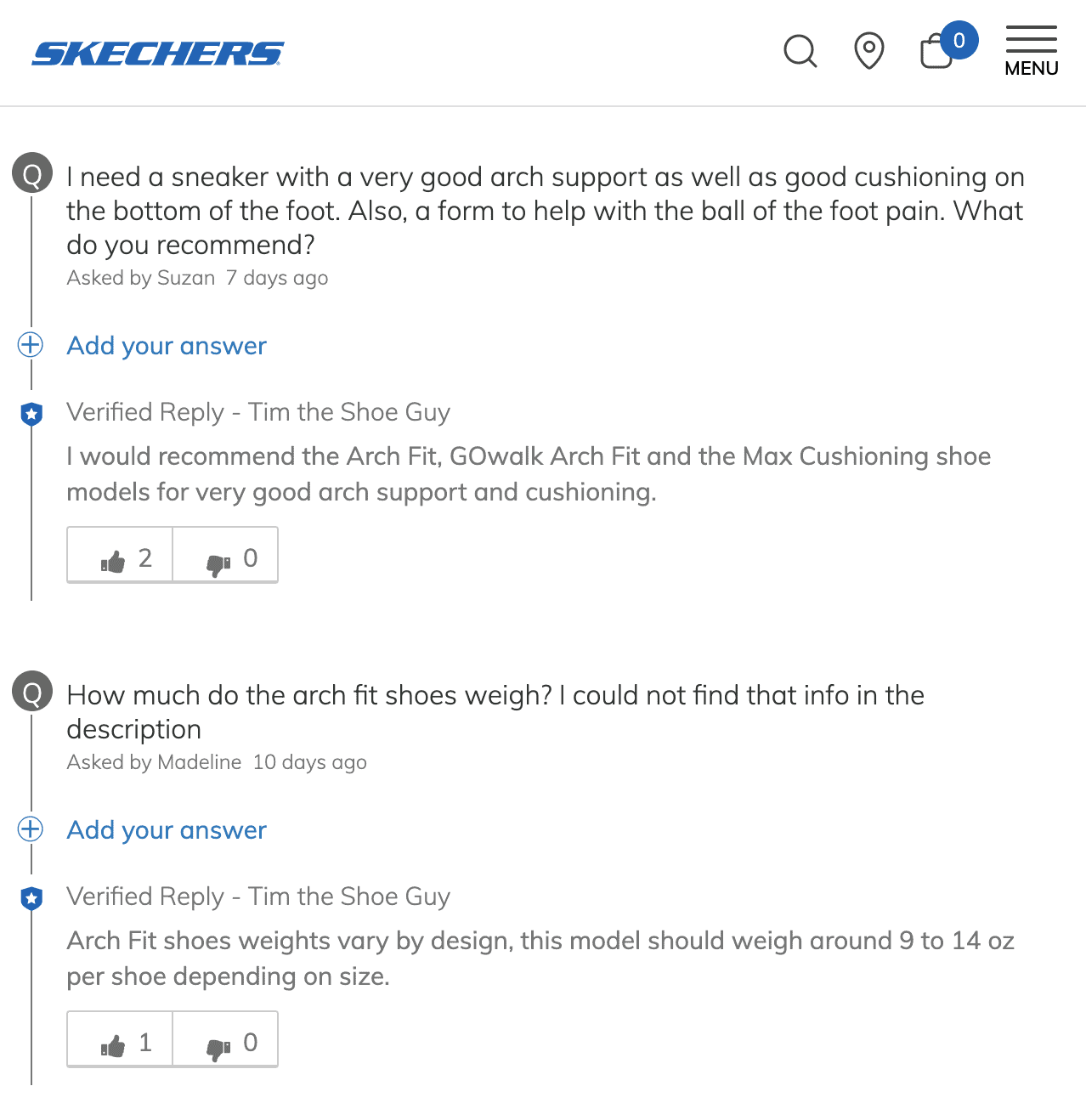This screenshot has width=1086, height=1120.
Task: Click Add your answer for Suzan's question
Action: pos(167,346)
